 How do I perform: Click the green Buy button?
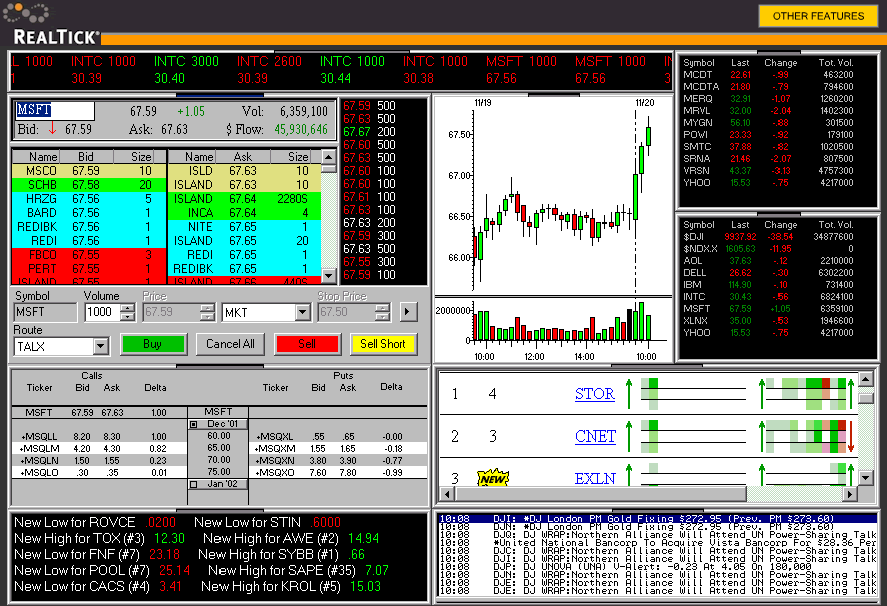[x=153, y=344]
